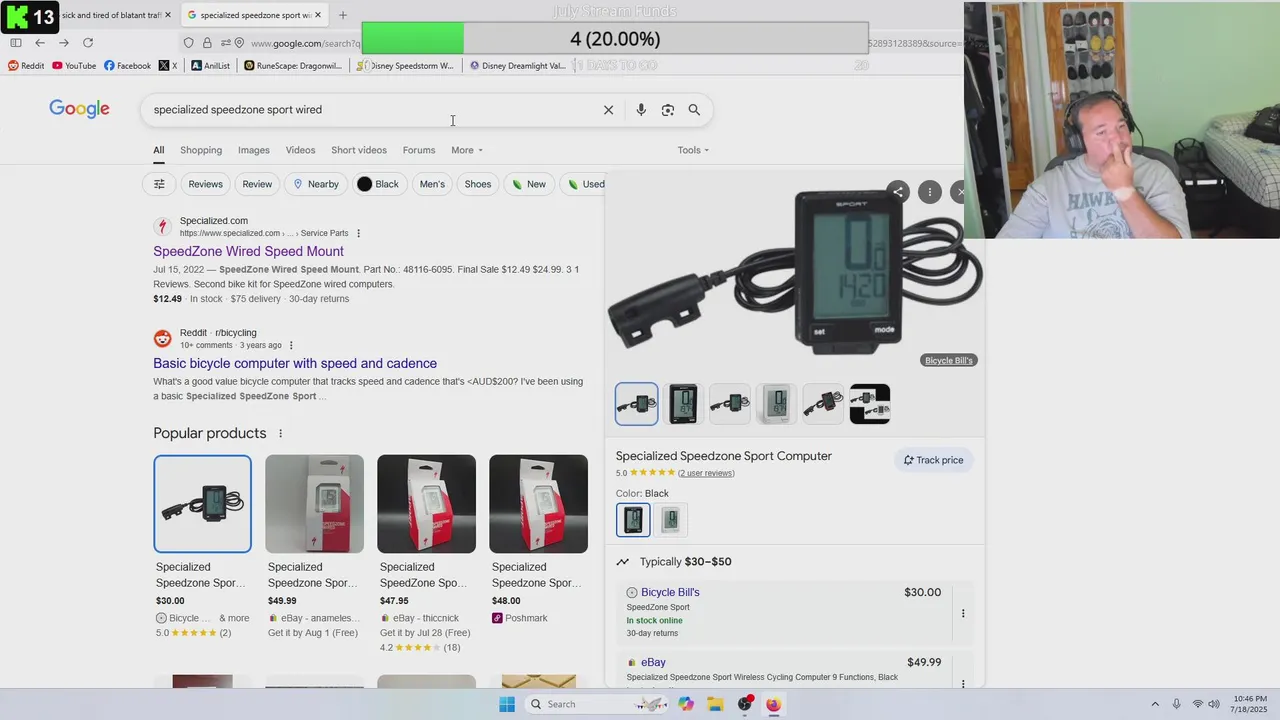1280x720 pixels.
Task: Select the All results tab
Action: tap(158, 150)
